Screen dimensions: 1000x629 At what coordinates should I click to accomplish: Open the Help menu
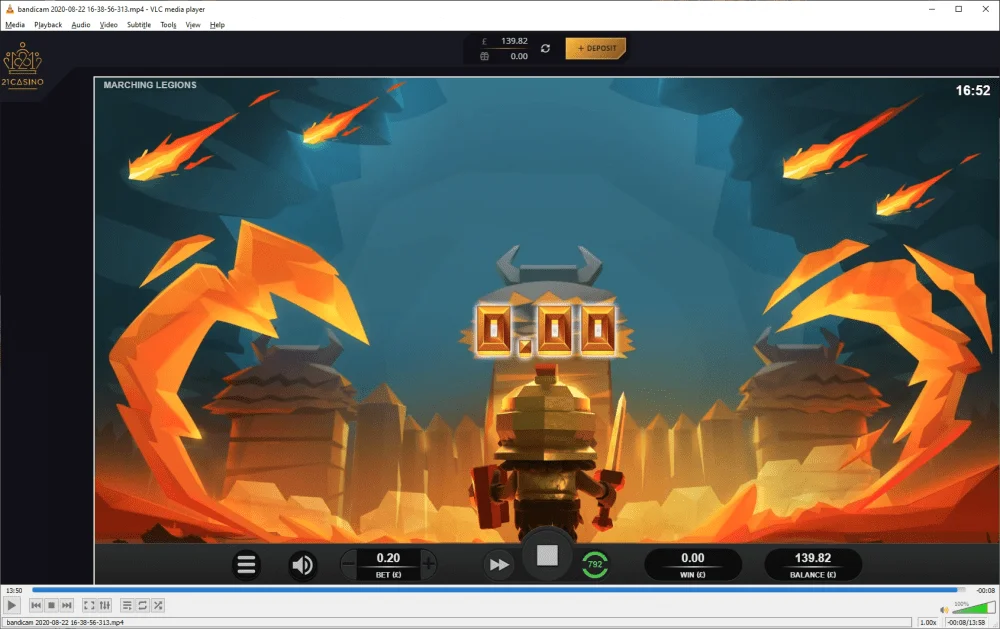217,25
